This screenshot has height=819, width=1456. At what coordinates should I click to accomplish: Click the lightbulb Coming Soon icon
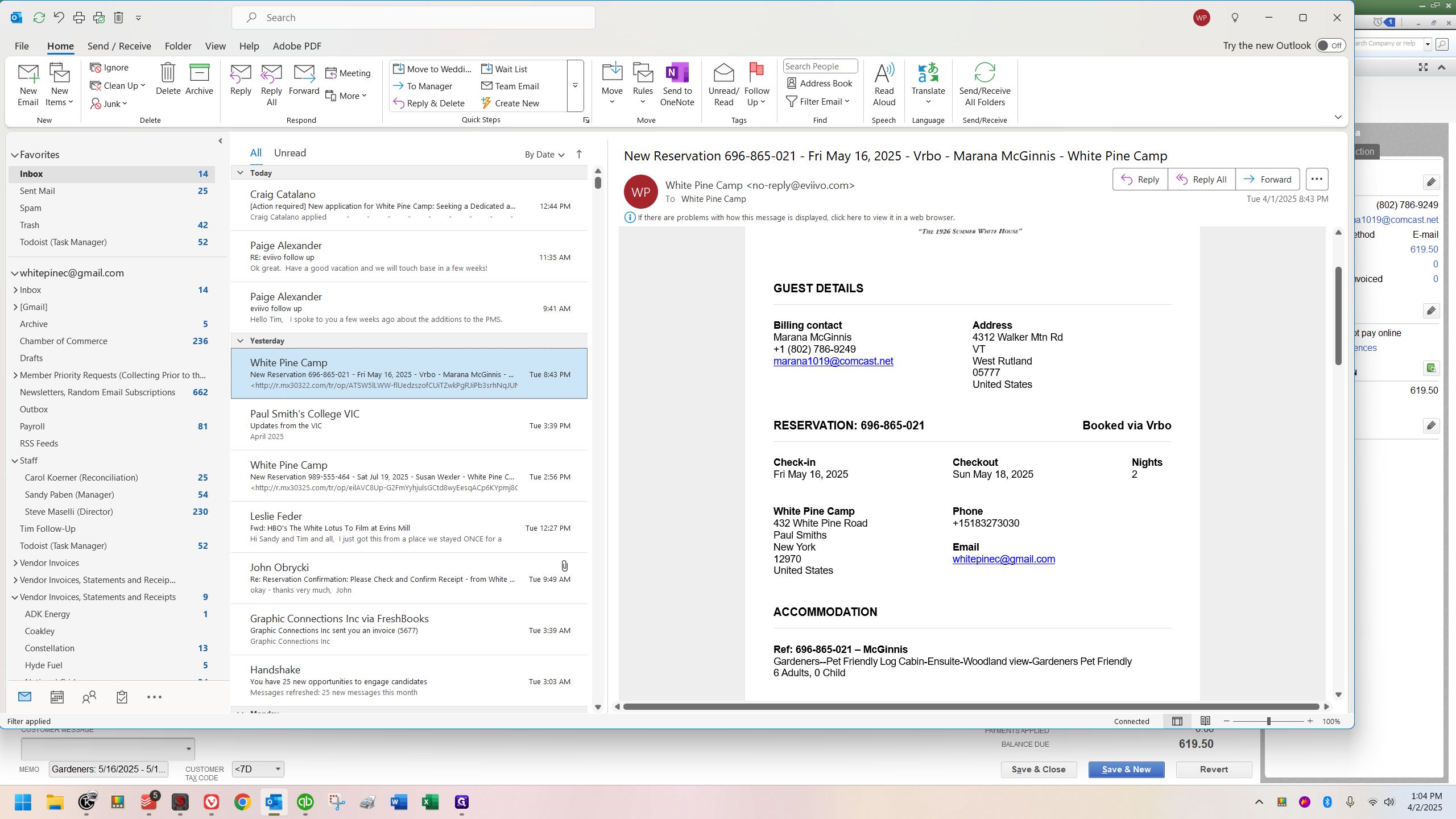(x=1235, y=18)
